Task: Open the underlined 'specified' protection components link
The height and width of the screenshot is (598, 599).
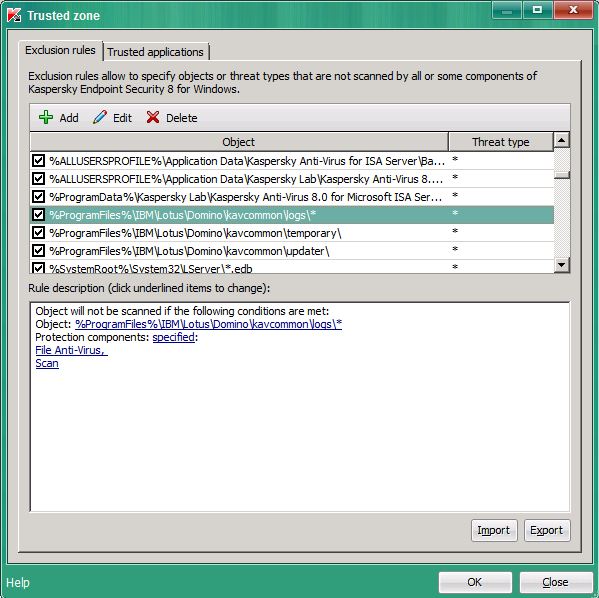Action: pos(174,337)
